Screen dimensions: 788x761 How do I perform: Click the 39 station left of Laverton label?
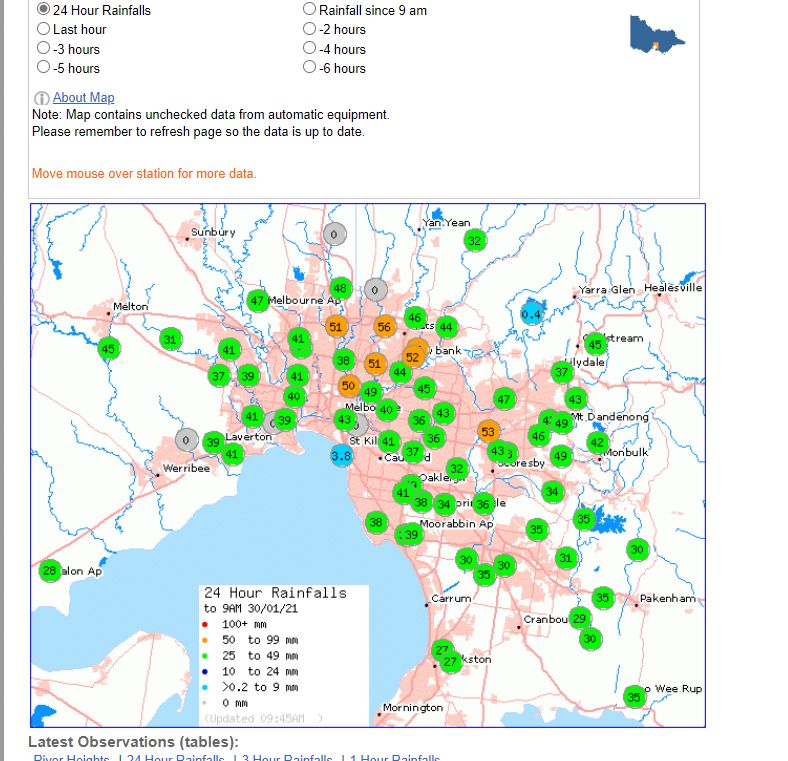point(213,442)
